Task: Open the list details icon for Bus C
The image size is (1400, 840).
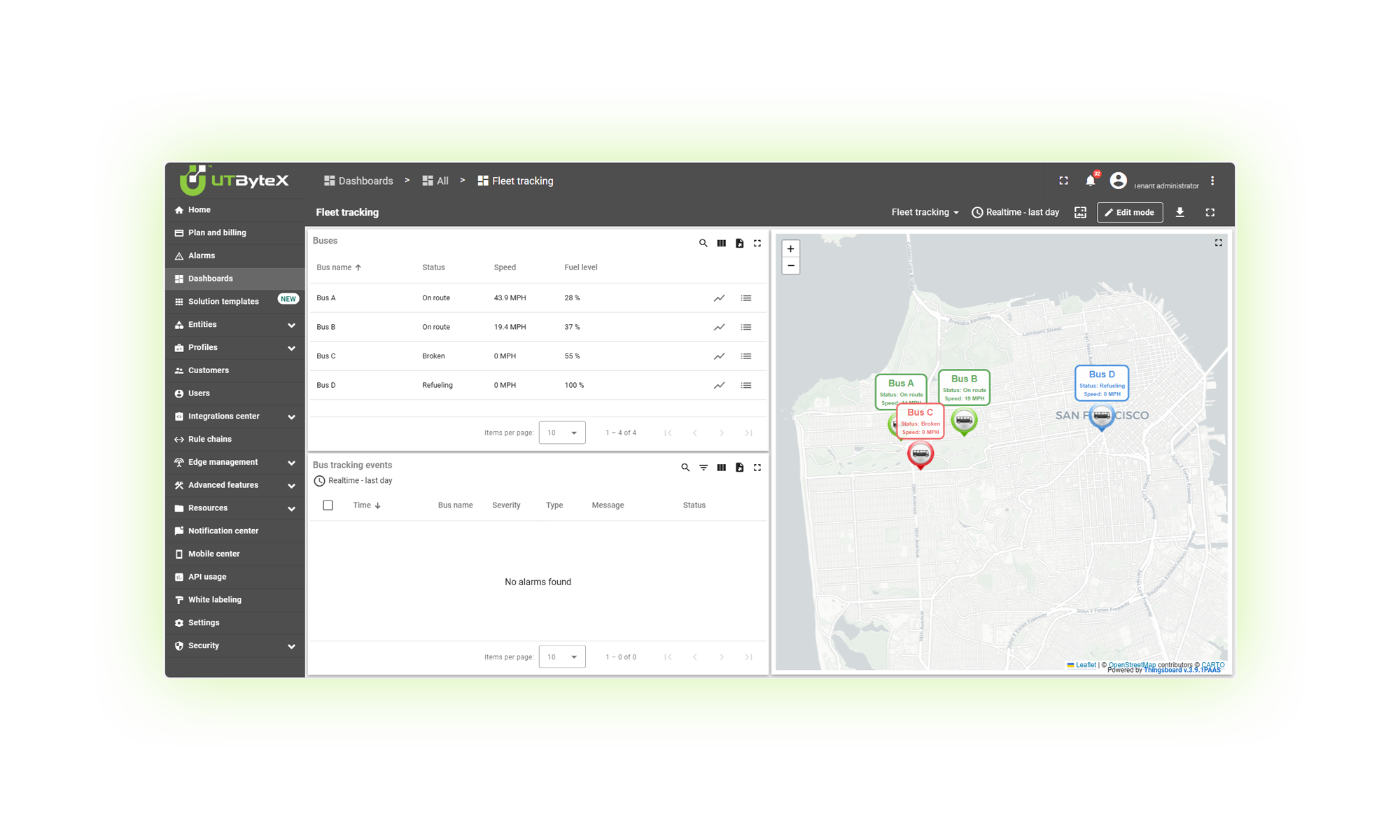Action: (x=746, y=356)
